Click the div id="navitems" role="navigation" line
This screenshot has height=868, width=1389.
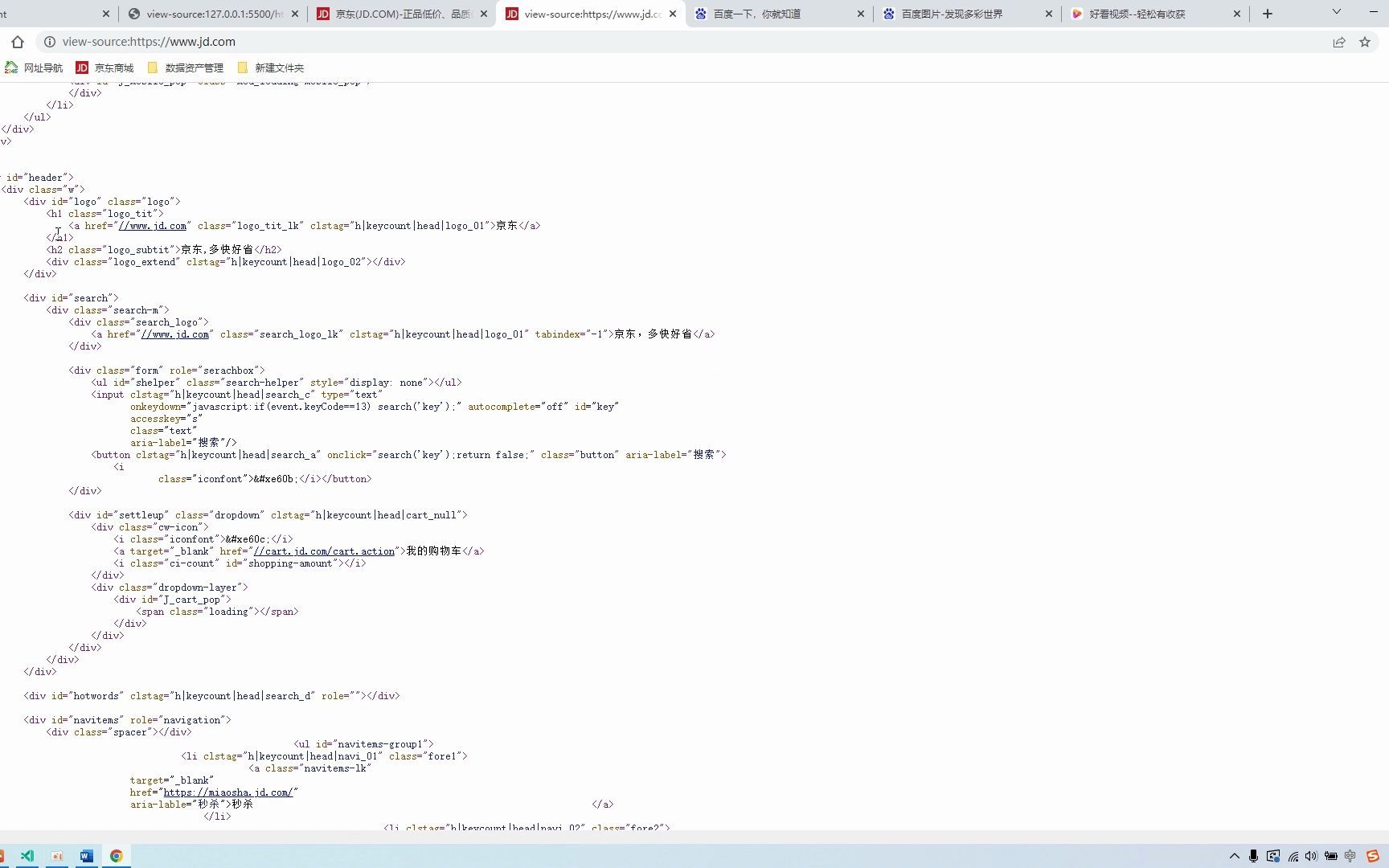pyautogui.click(x=127, y=720)
